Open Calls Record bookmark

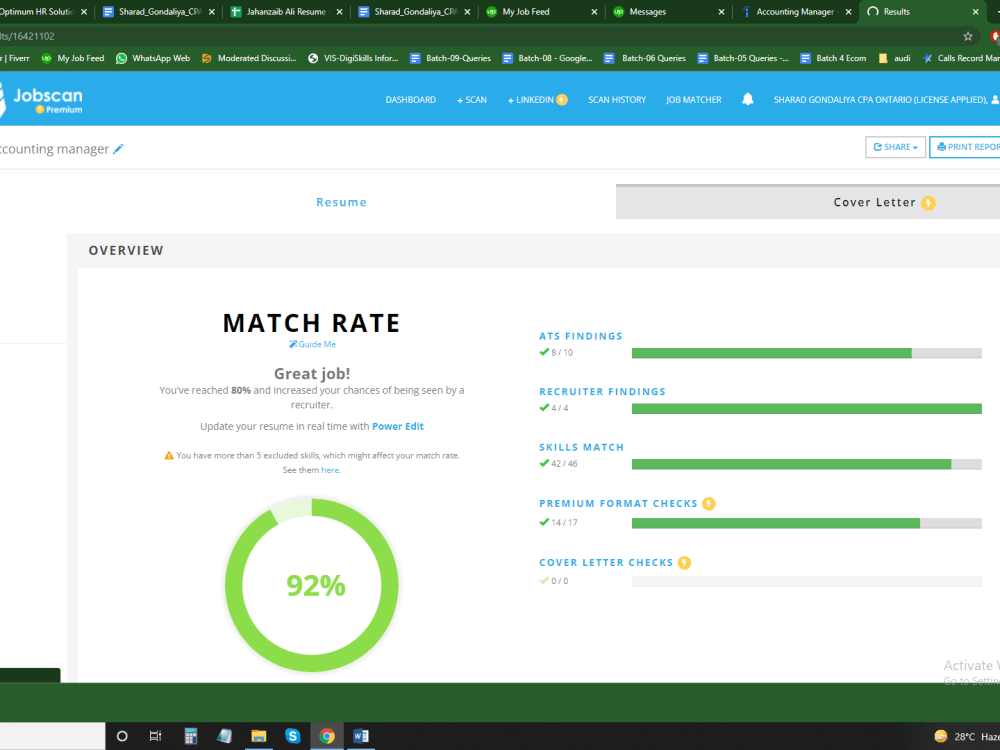point(961,58)
